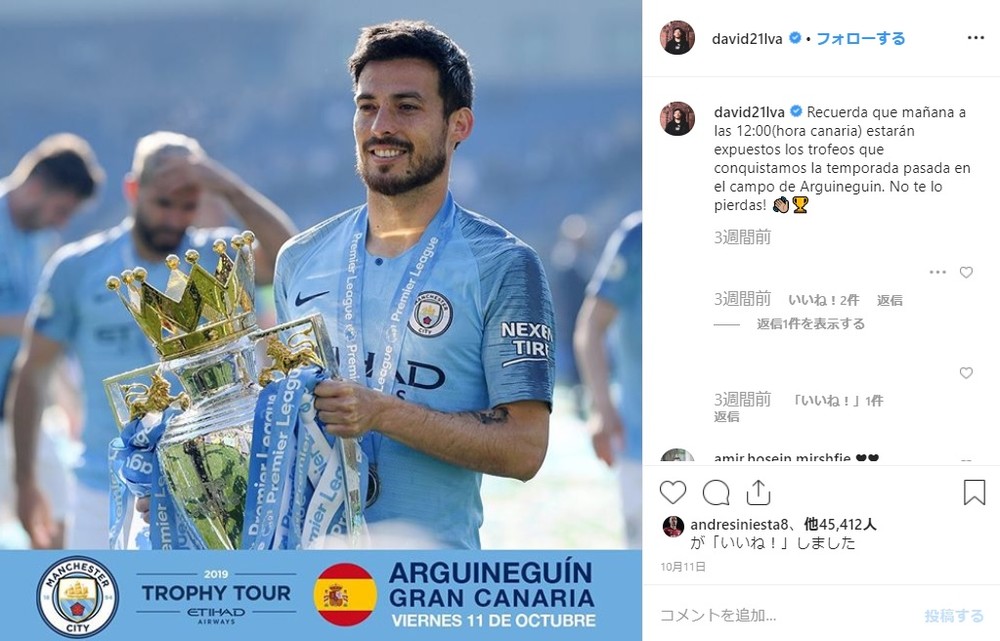Open first comment's three-dot options

(938, 272)
